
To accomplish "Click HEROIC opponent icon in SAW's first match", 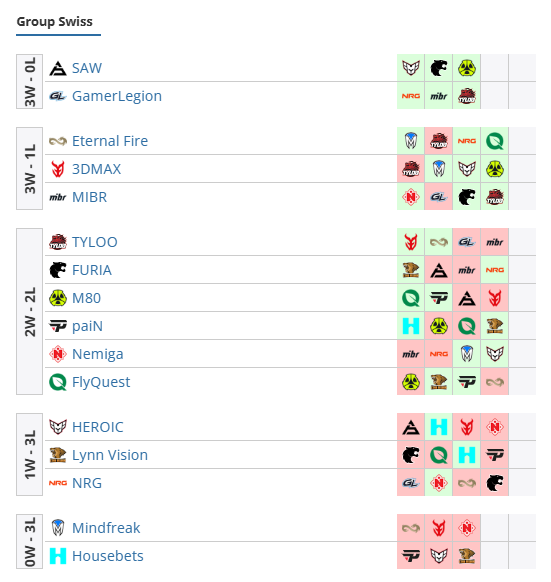I will [411, 68].
